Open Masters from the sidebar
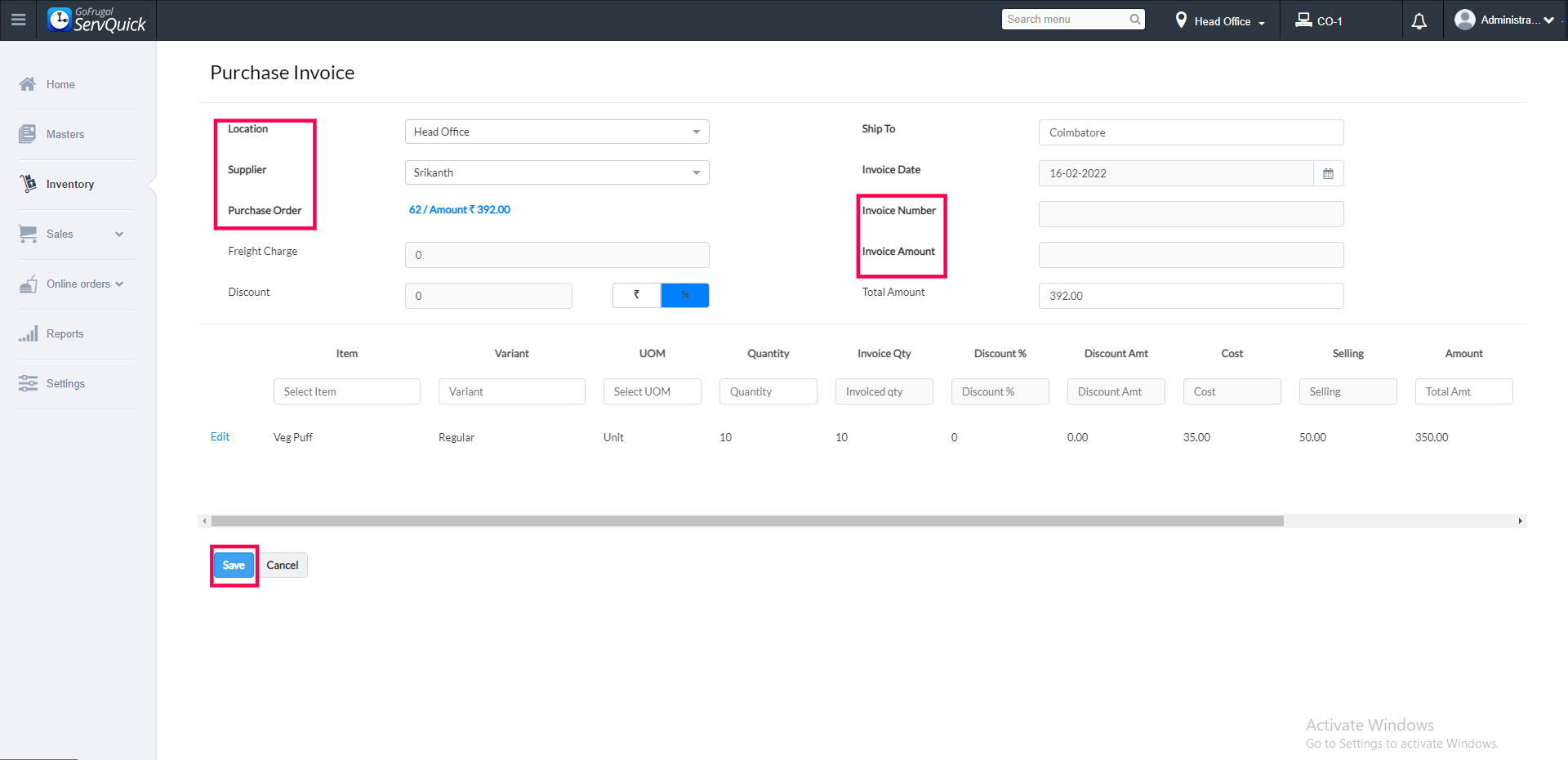 click(65, 134)
